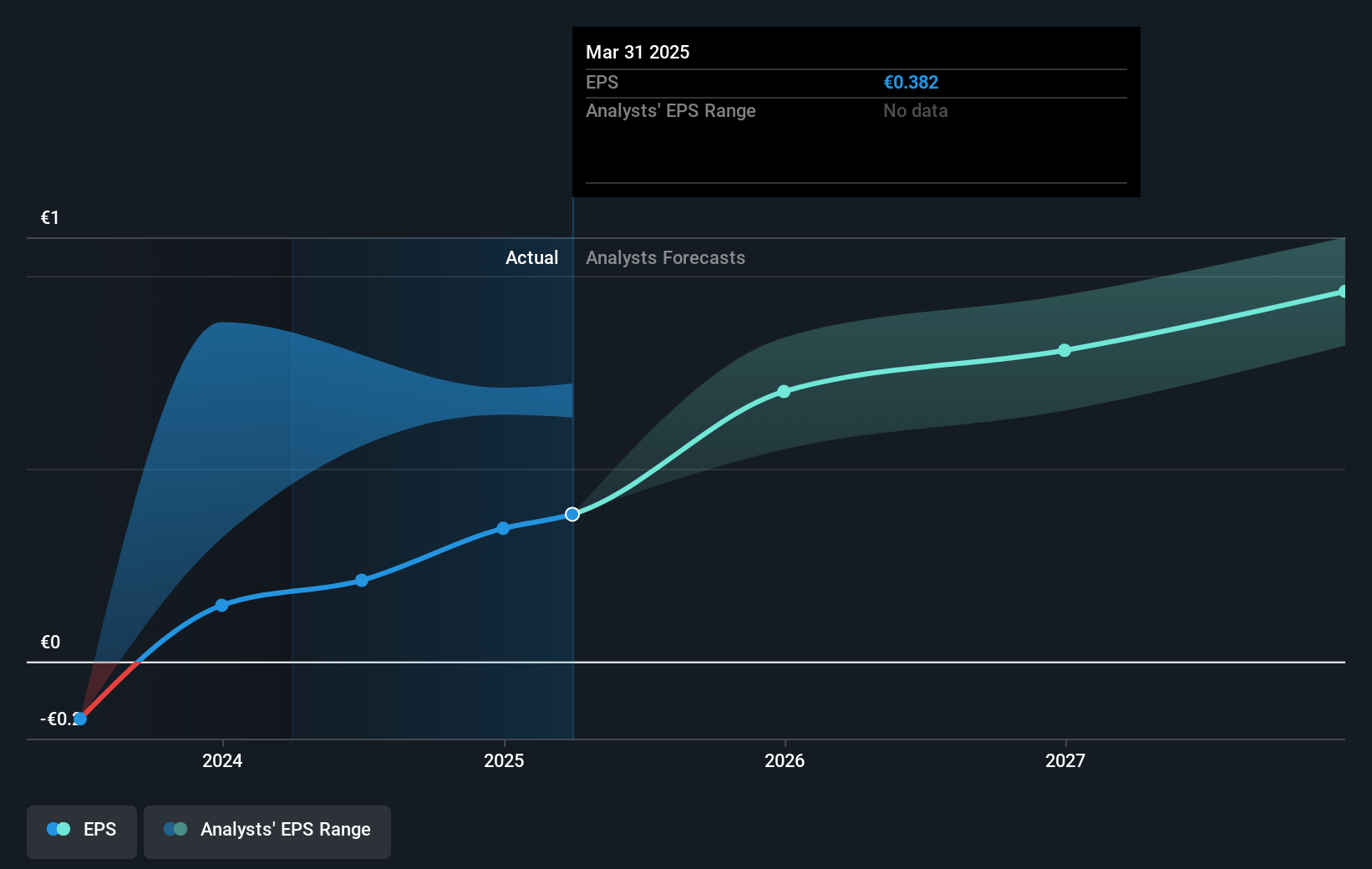Click the 'Analysts' EPS Range' tooltip row label
The height and width of the screenshot is (869, 1372).
point(670,110)
